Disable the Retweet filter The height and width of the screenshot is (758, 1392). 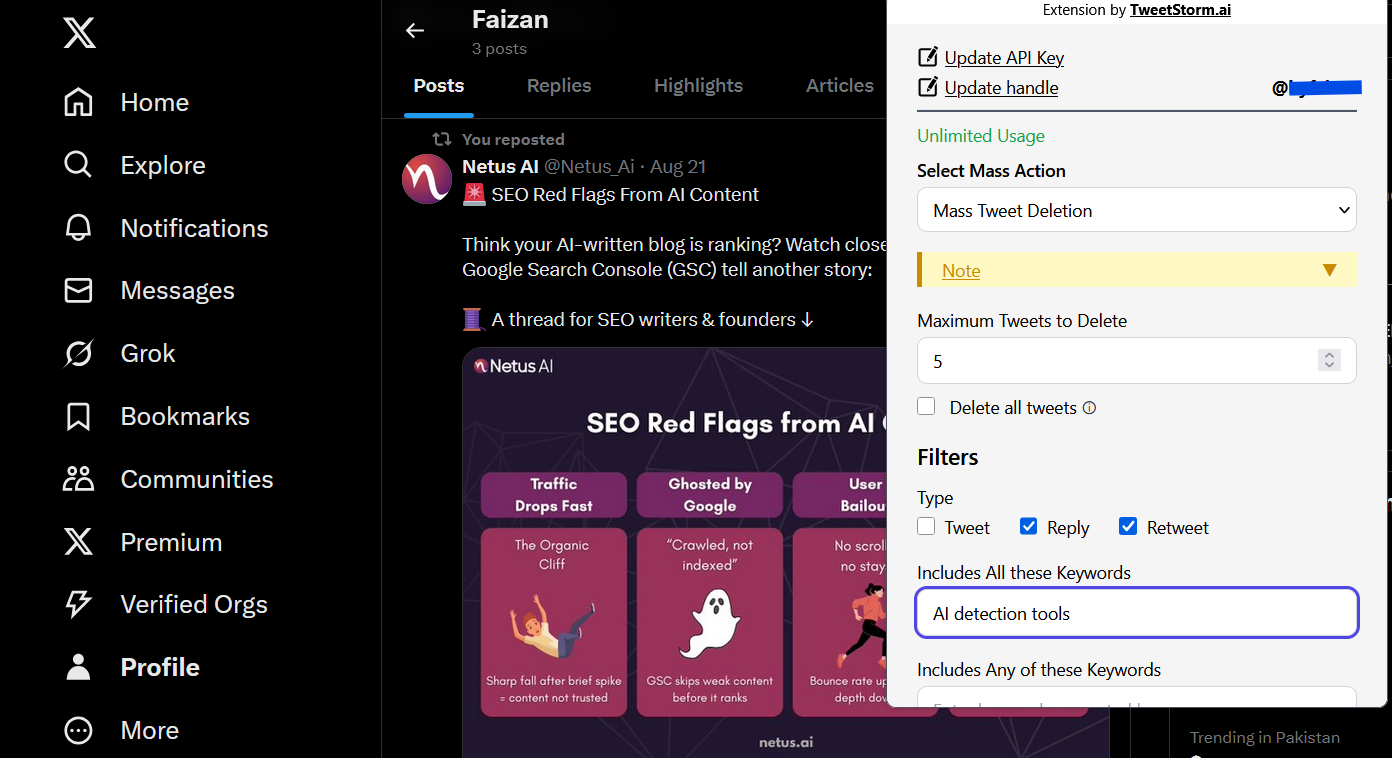[x=1128, y=525]
